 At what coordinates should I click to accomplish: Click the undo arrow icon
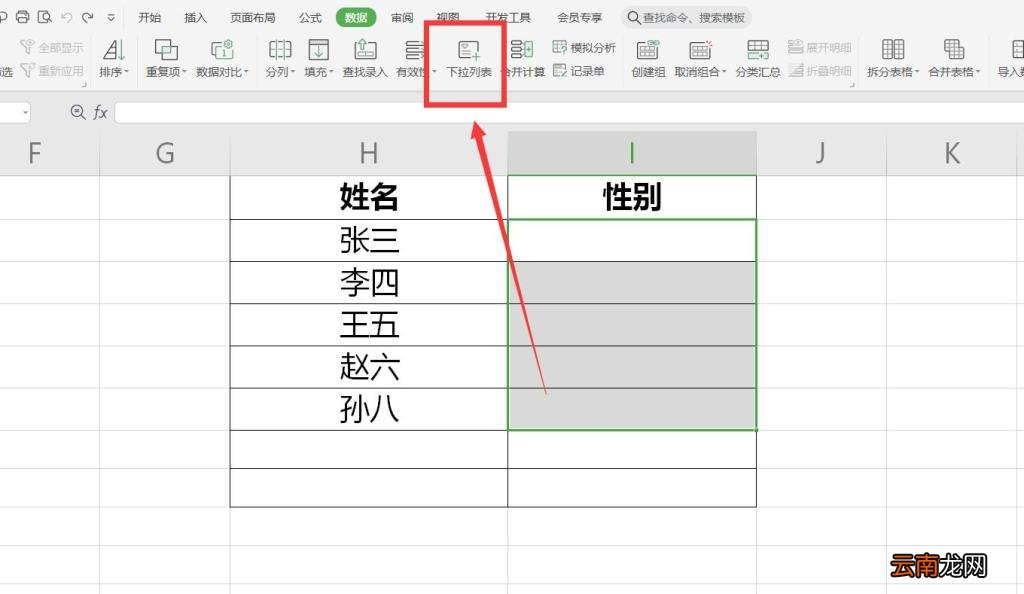(x=67, y=17)
